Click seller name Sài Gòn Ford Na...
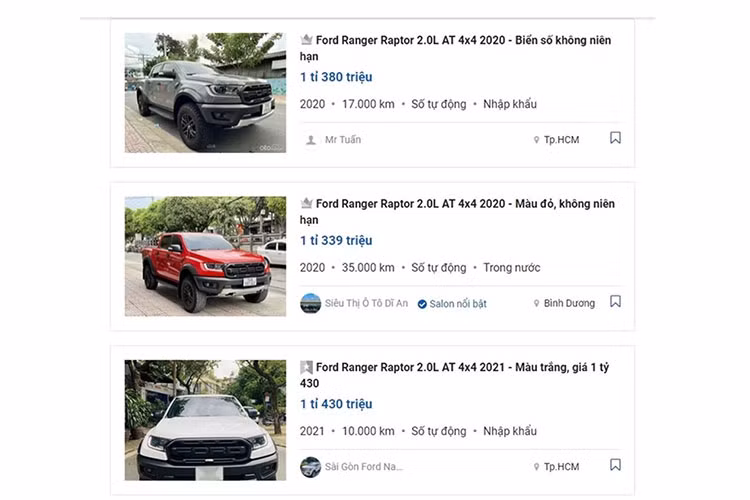Screen dimensions: 750x500 point(364,467)
